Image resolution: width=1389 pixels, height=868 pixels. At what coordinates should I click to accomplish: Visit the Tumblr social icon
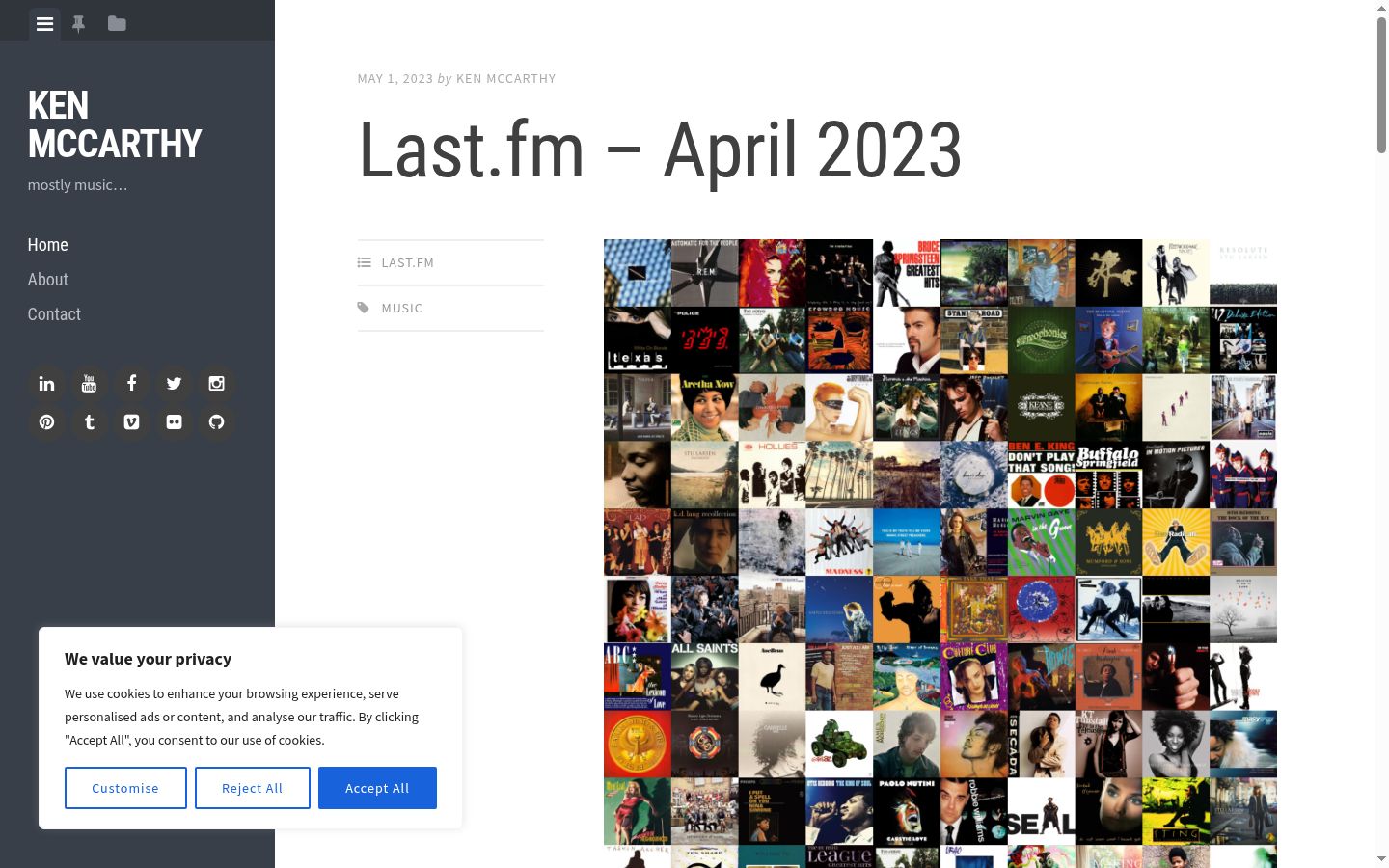click(x=89, y=422)
